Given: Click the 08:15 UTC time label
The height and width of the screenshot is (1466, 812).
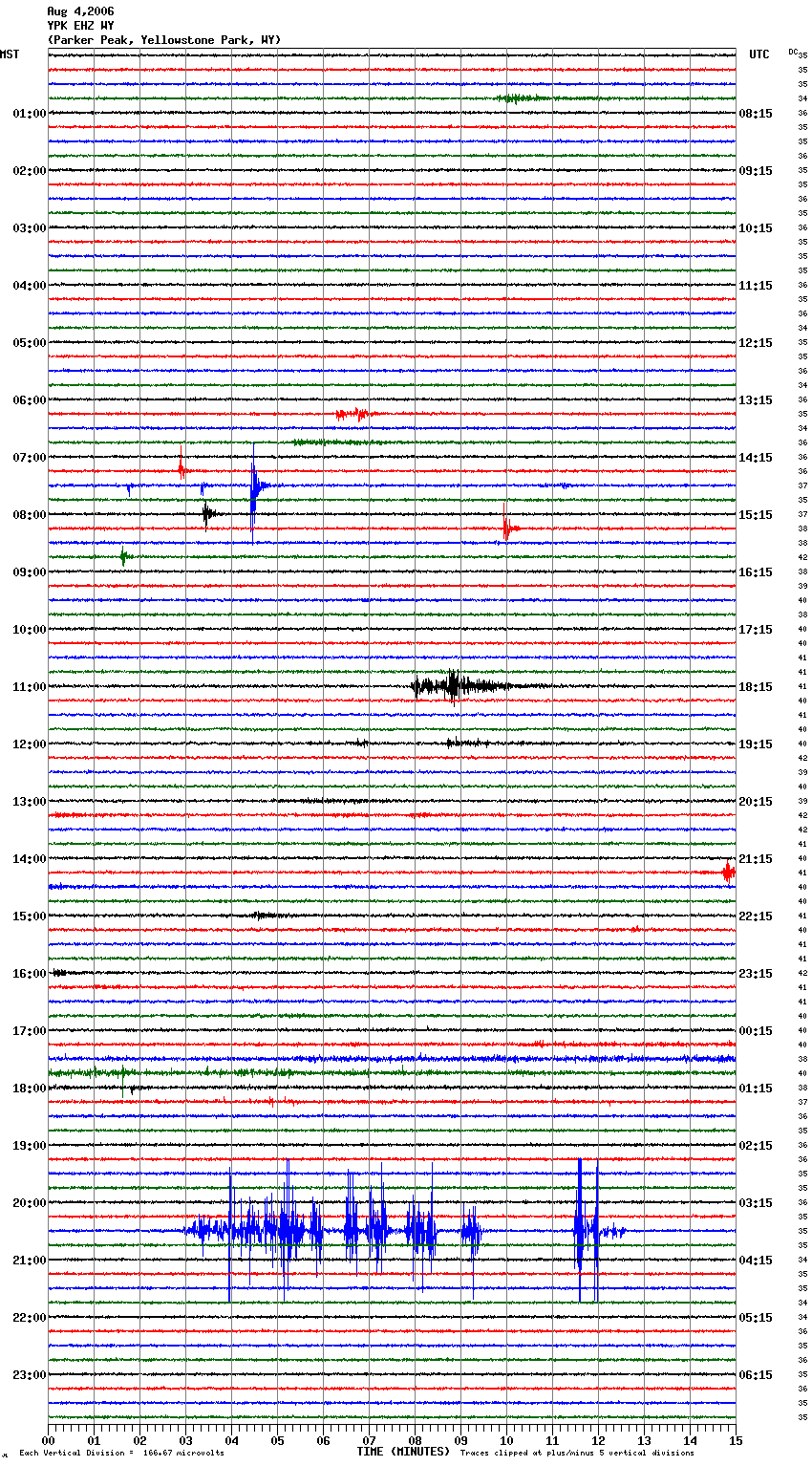Looking at the screenshot, I should pyautogui.click(x=756, y=114).
